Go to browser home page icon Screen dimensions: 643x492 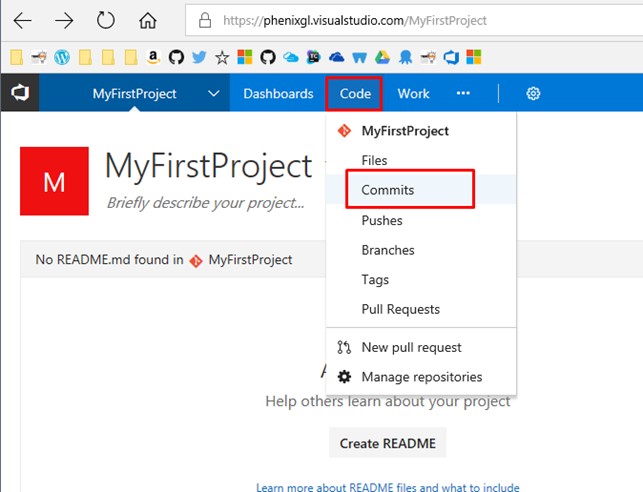pyautogui.click(x=148, y=20)
